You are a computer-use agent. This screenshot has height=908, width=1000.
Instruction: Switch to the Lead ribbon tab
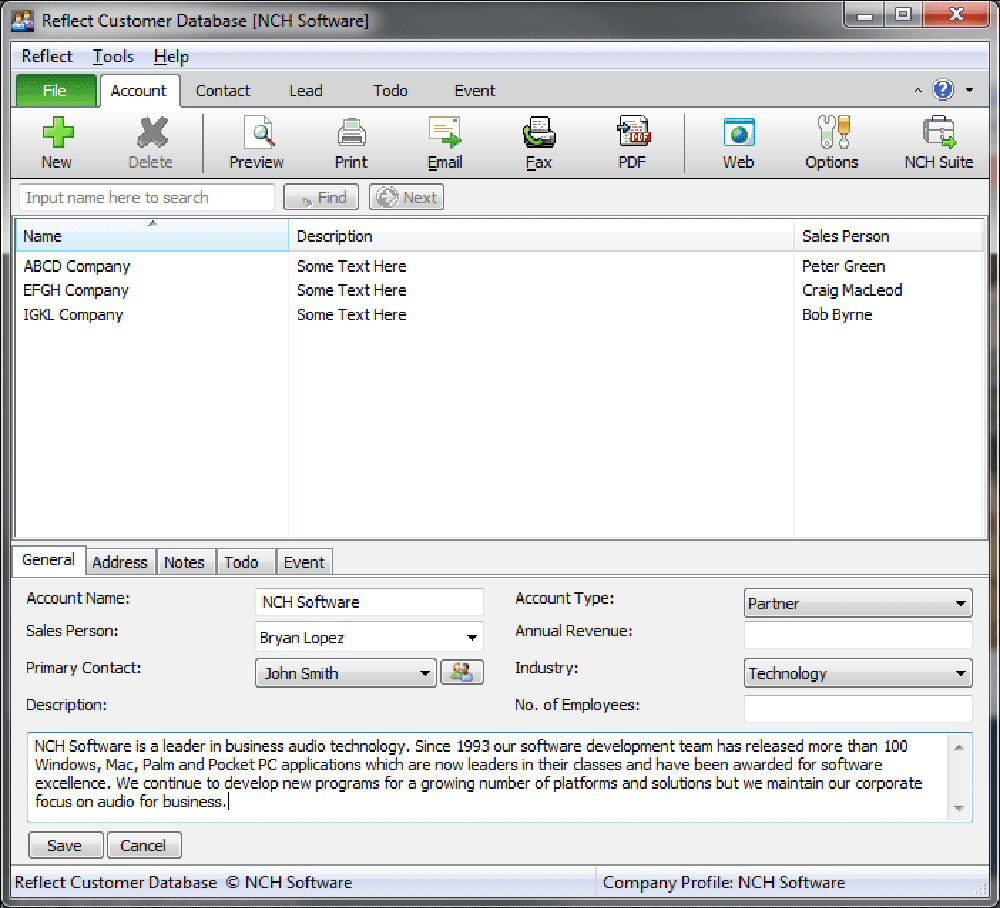click(305, 91)
